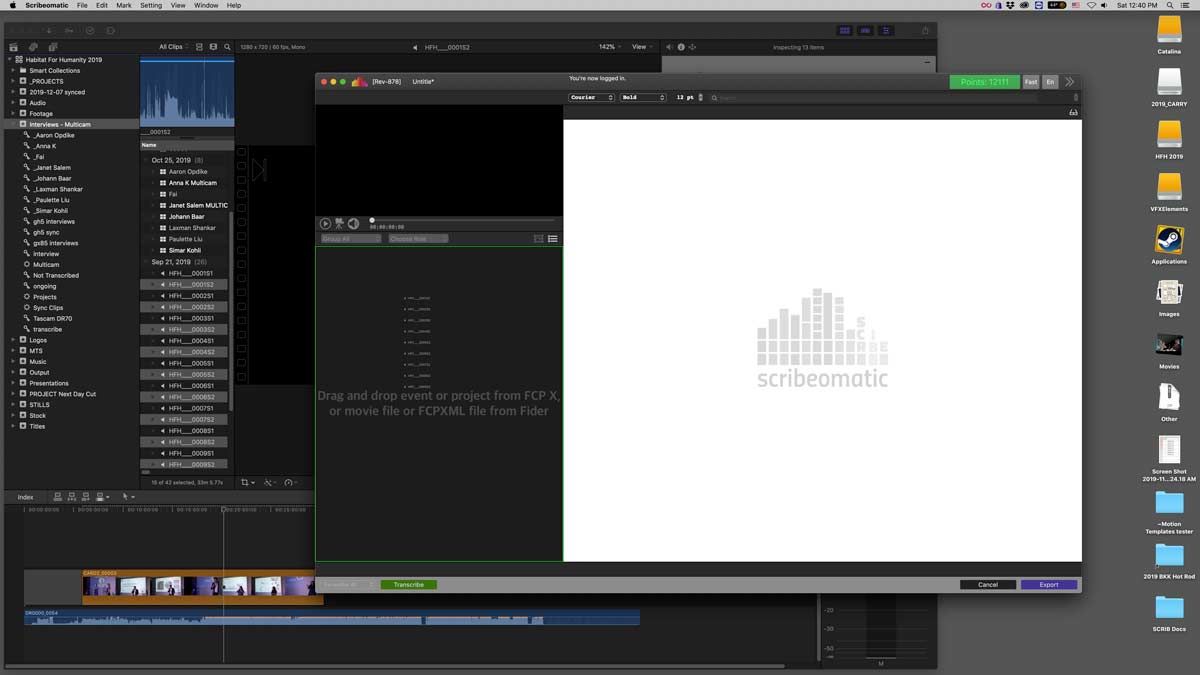Open the All Clips filter dropdown

pyautogui.click(x=172, y=47)
